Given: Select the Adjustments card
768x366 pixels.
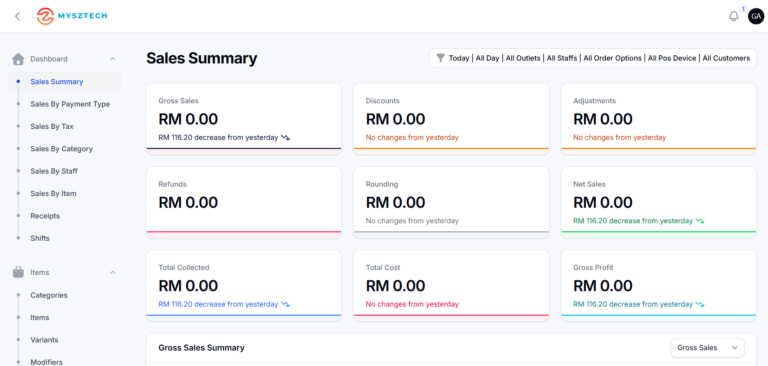Looking at the screenshot, I should [x=658, y=119].
